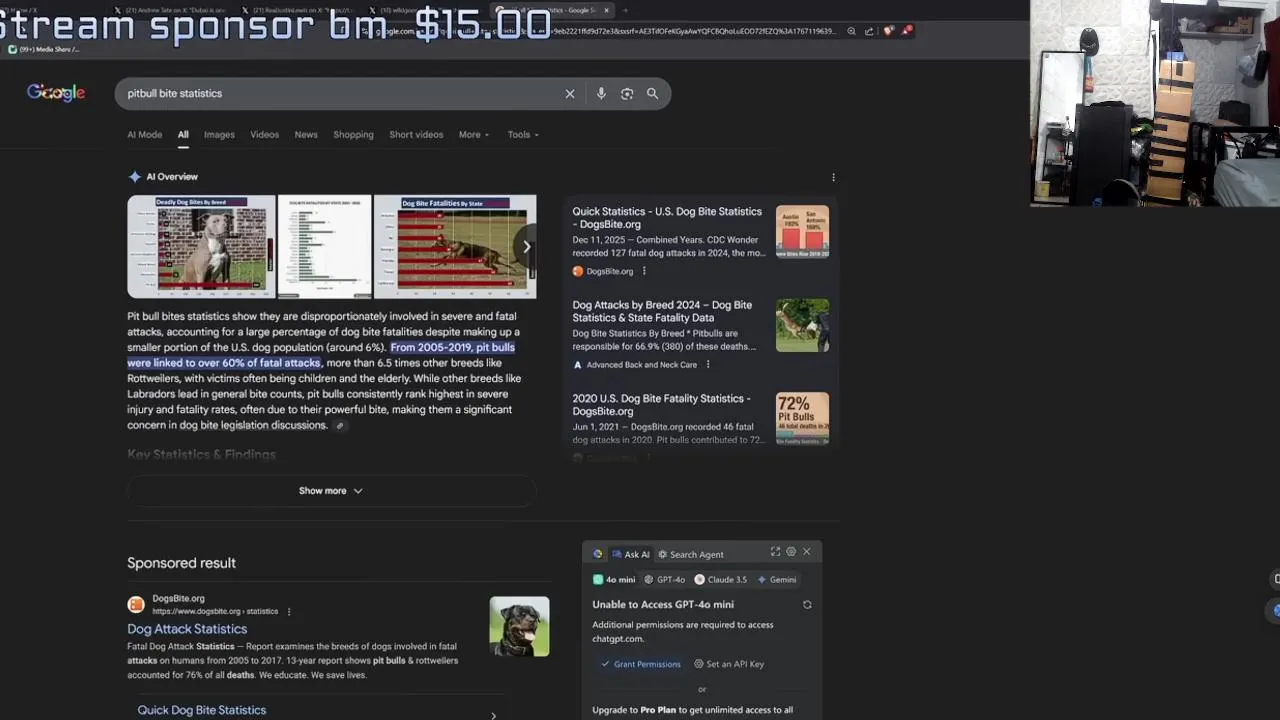Click Set an API Key

point(729,664)
